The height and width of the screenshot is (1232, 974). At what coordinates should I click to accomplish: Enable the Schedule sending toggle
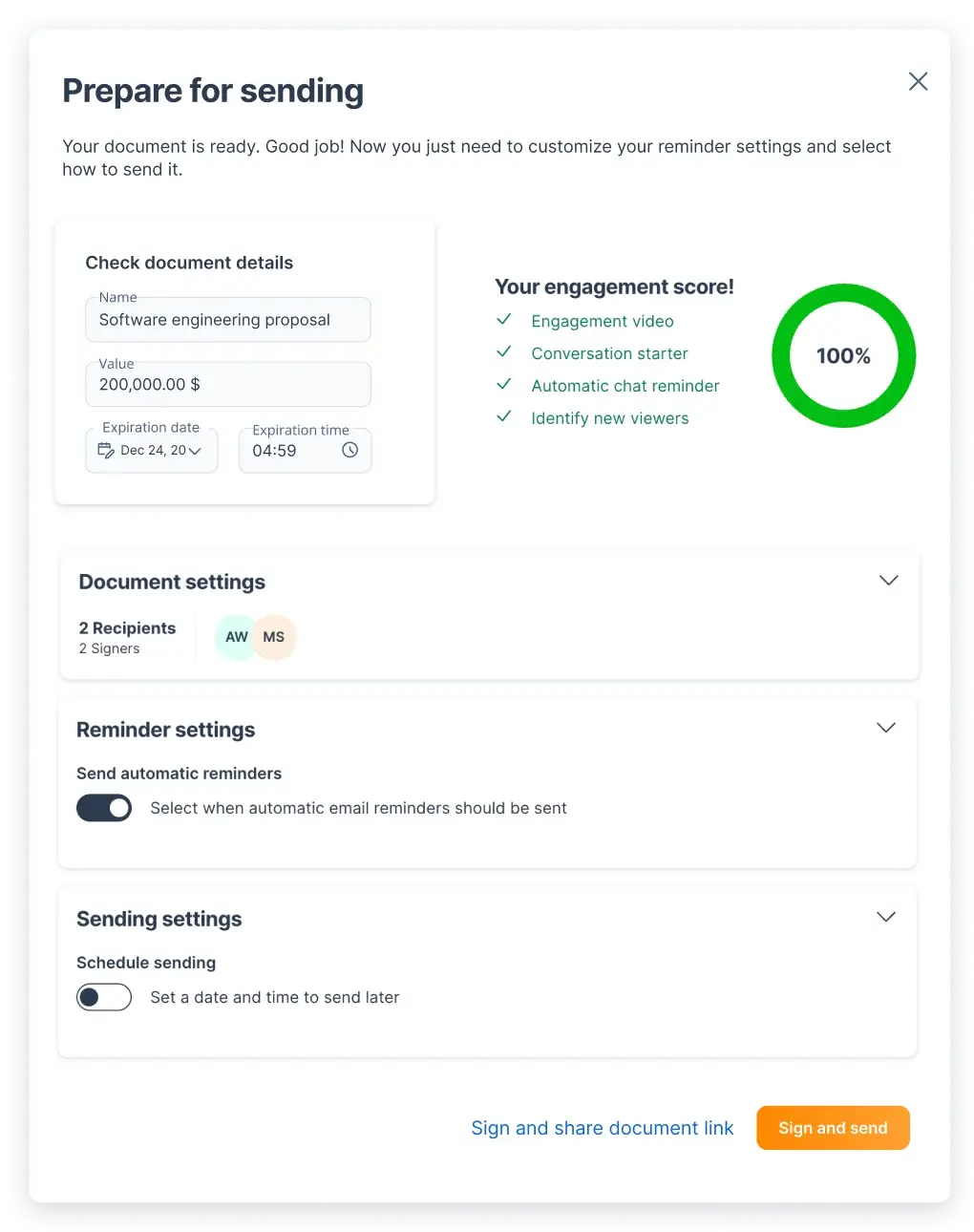coord(103,997)
